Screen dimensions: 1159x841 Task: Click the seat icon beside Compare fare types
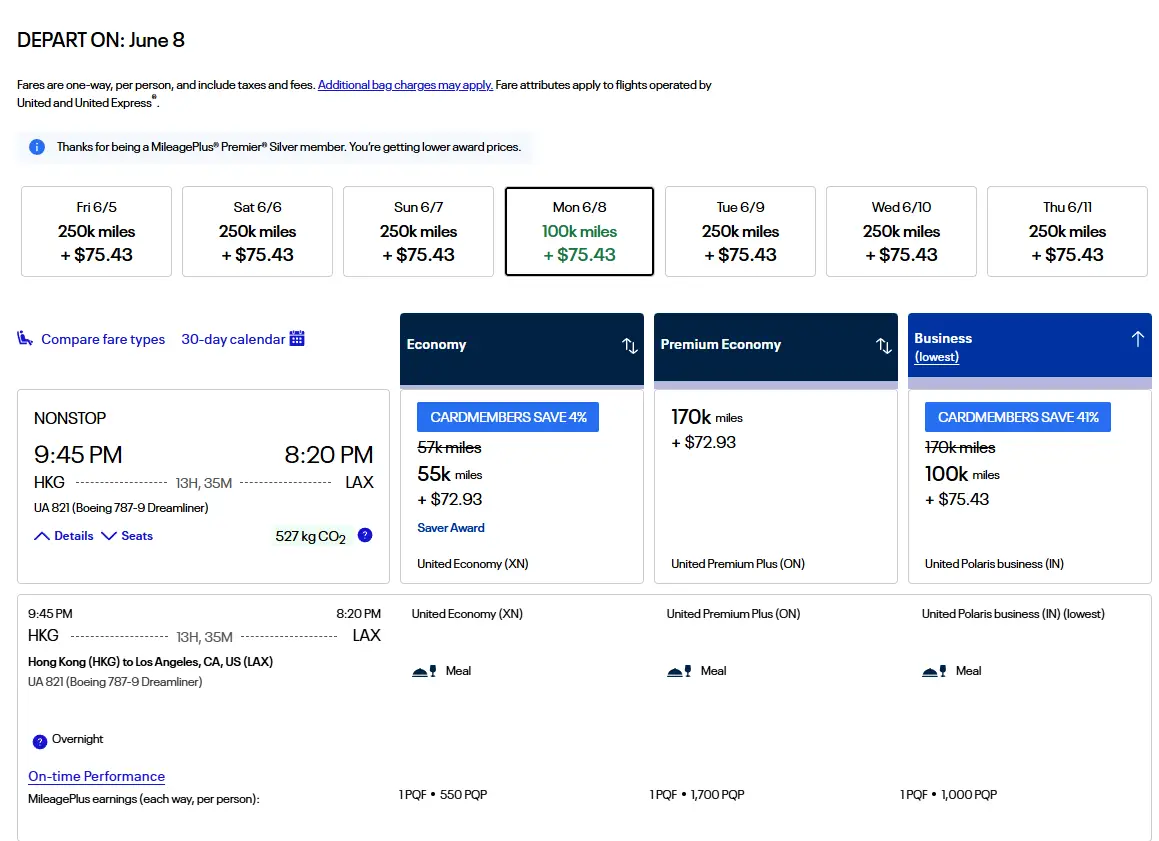pyautogui.click(x=25, y=339)
